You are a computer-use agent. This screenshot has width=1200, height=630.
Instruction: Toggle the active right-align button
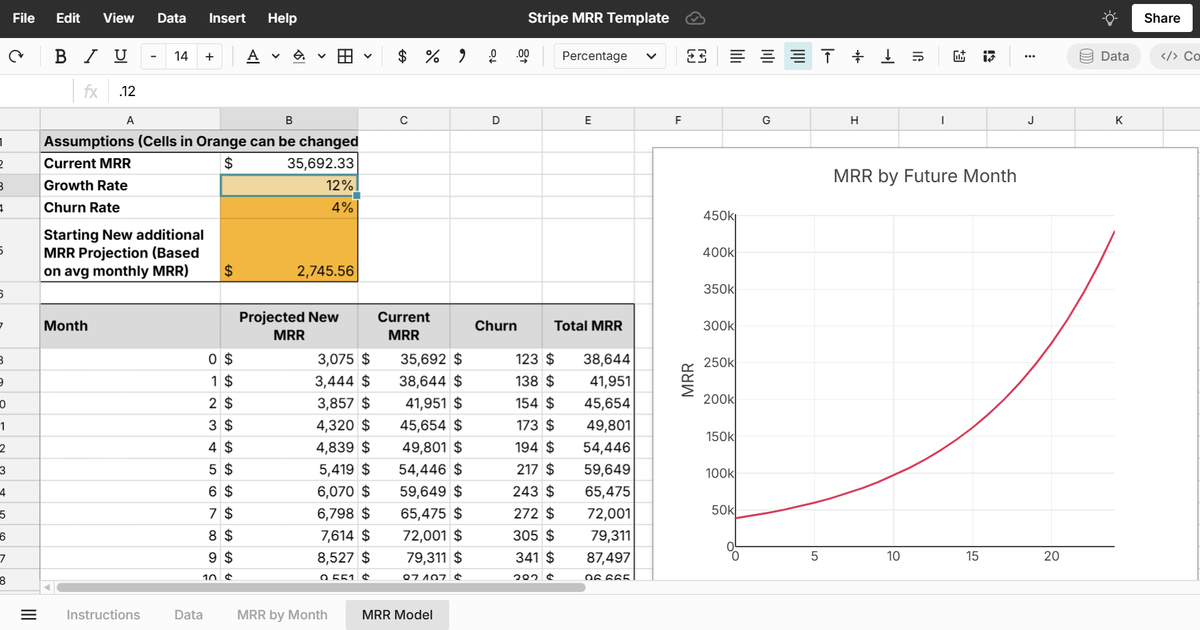click(x=797, y=56)
